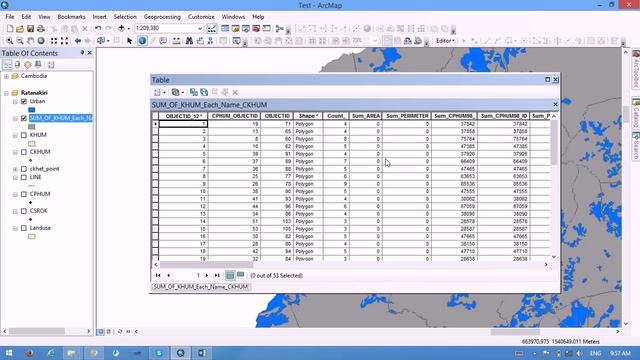Open the ArcToolbox side tab

pos(636,68)
